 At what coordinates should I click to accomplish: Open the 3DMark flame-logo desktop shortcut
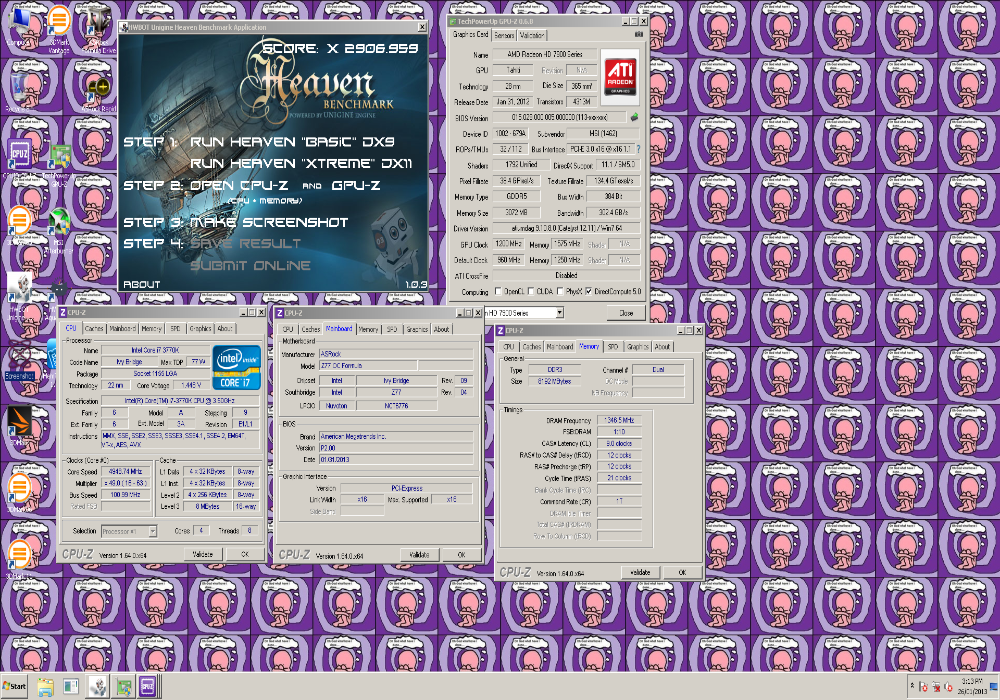19,425
